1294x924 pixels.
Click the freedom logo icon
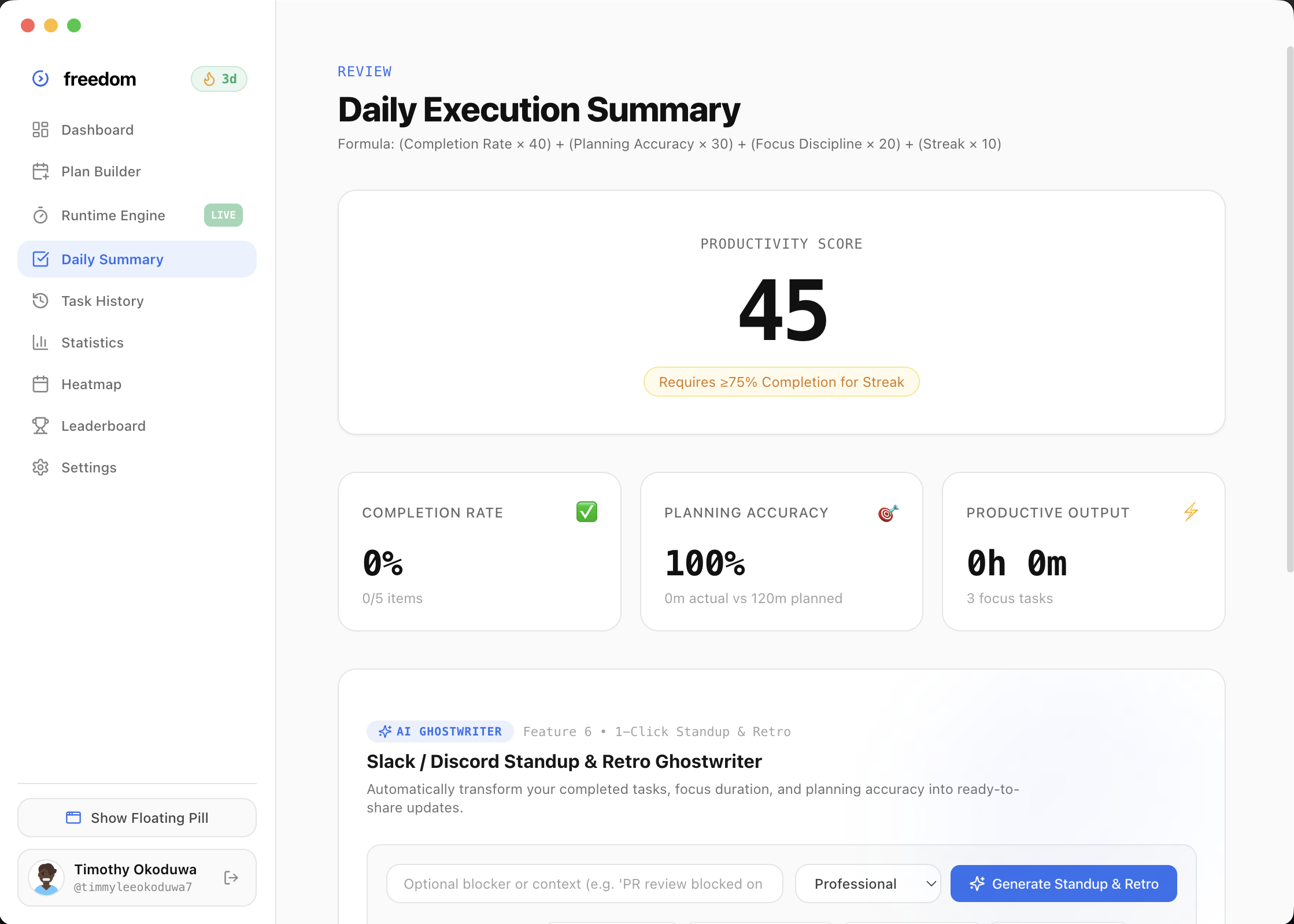tap(40, 79)
